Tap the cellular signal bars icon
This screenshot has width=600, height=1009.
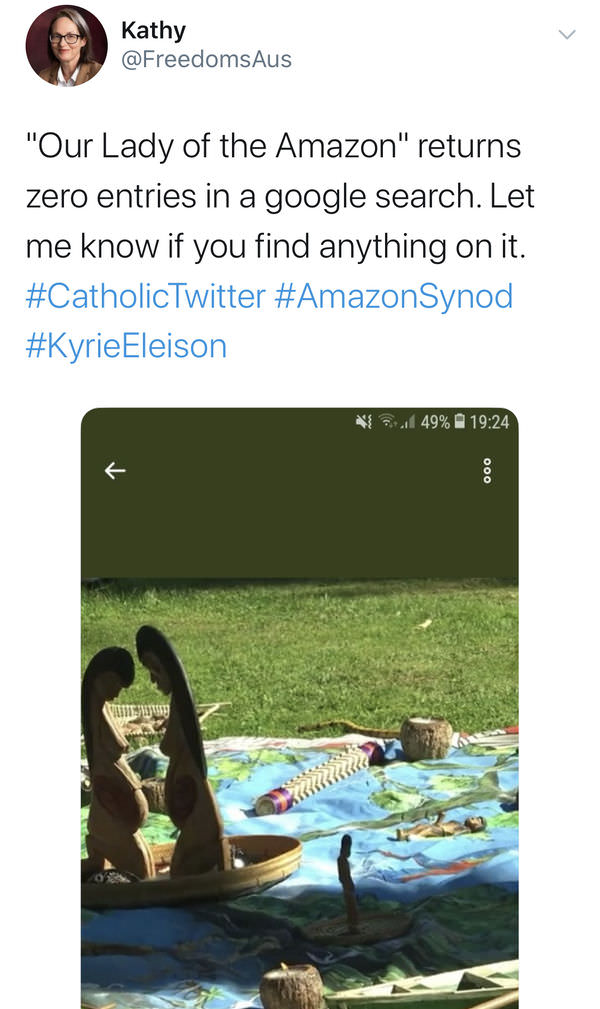[408, 423]
